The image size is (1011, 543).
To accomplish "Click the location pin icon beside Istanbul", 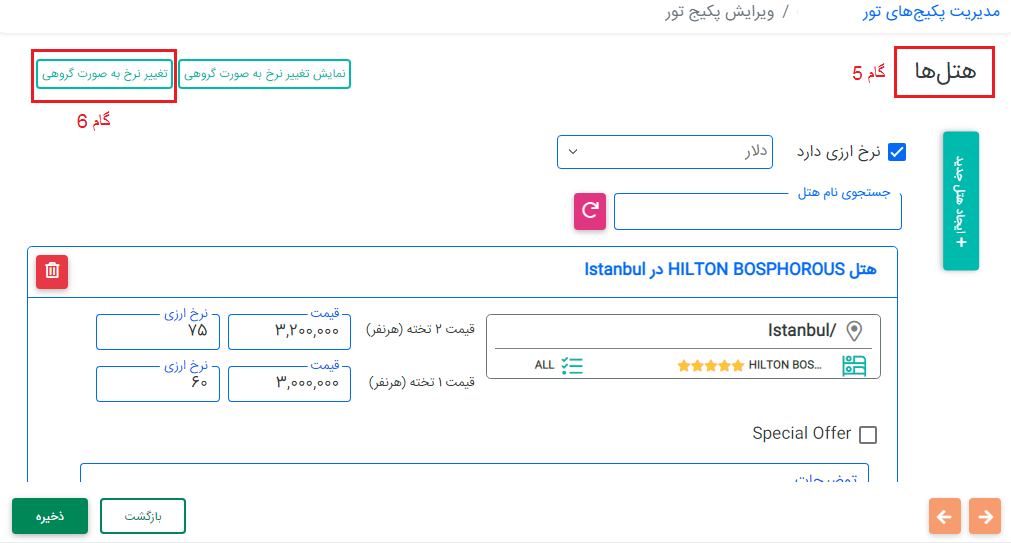I will [x=853, y=331].
